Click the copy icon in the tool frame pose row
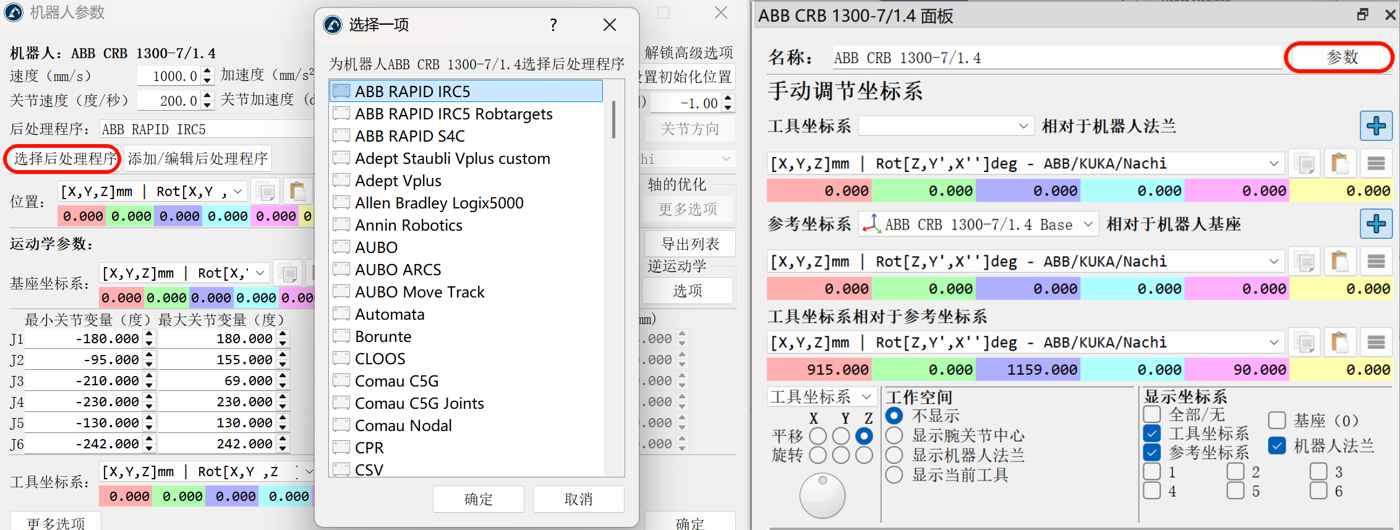The height and width of the screenshot is (530, 1400). click(x=1304, y=164)
